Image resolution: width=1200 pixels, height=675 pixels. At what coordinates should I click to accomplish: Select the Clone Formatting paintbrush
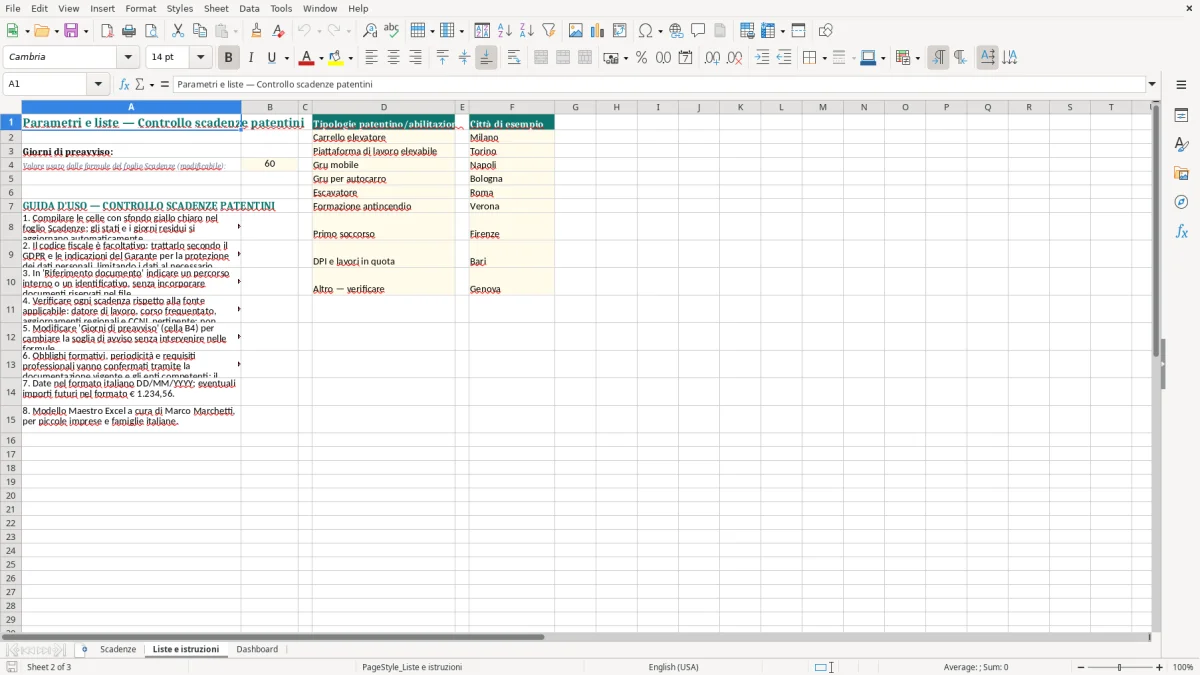point(257,31)
